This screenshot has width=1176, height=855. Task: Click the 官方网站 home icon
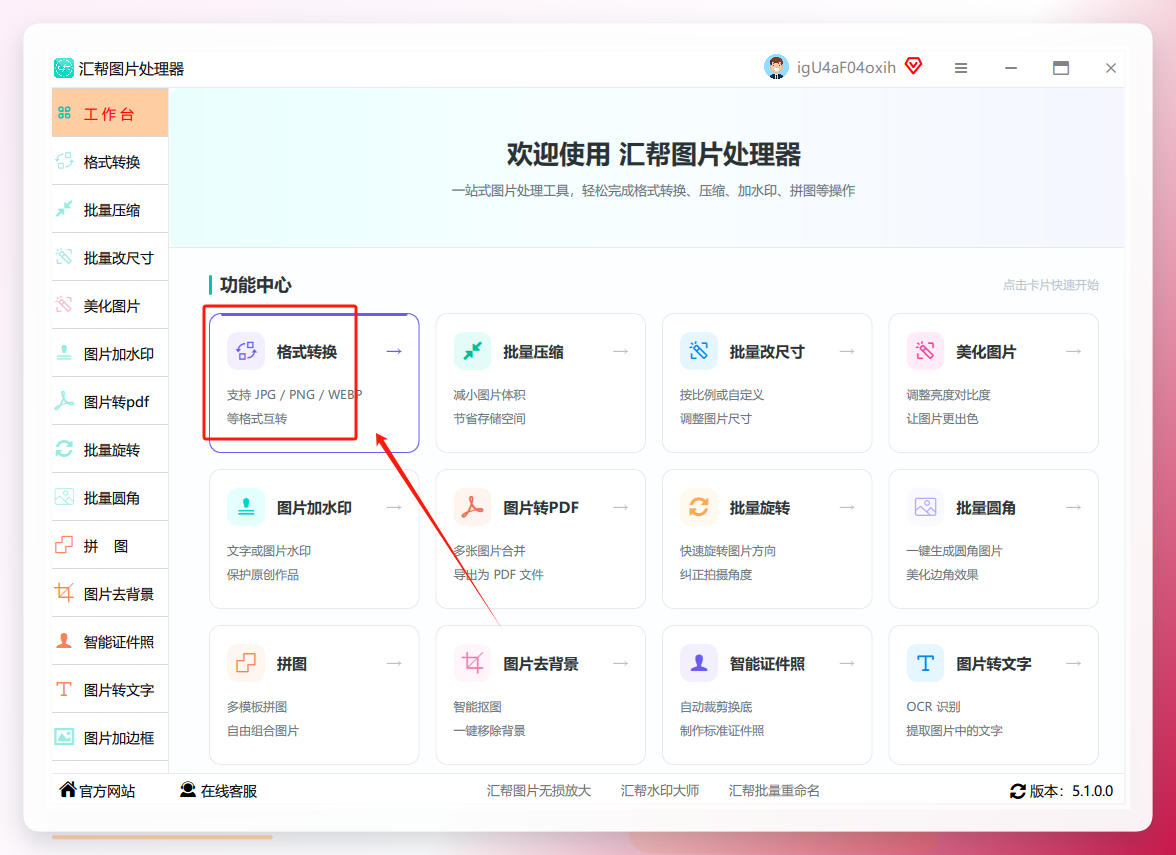tap(68, 789)
